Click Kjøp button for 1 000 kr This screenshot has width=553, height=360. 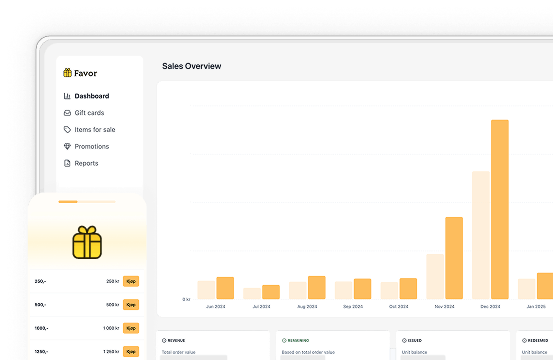131,328
